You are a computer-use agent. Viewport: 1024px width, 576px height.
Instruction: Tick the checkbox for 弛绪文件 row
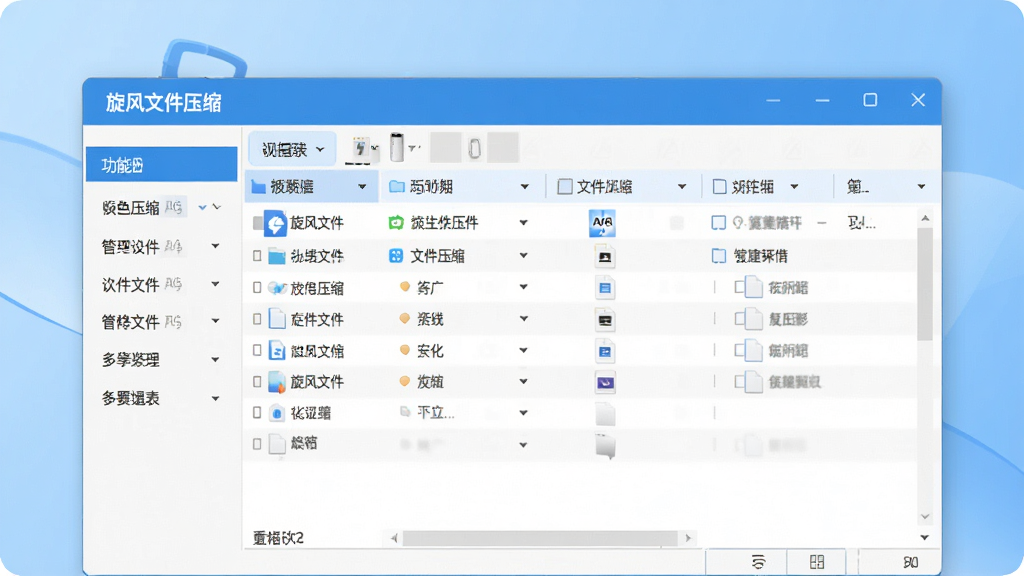257,256
